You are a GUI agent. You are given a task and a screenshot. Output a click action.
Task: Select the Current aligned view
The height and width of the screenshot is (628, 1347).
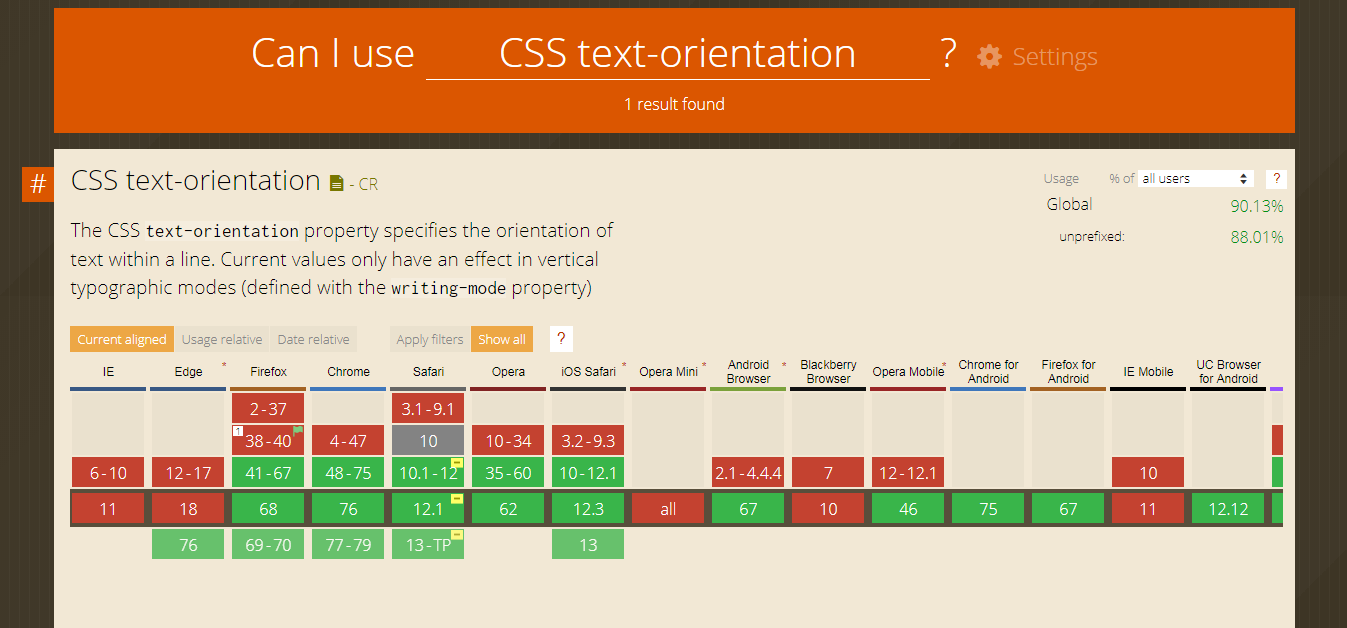pyautogui.click(x=122, y=339)
